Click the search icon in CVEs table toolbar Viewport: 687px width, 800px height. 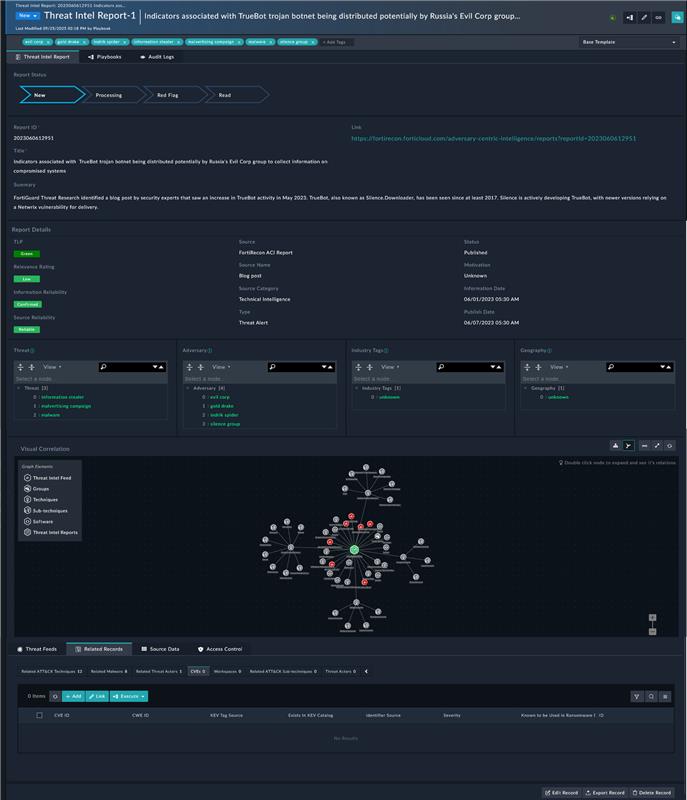tap(651, 696)
